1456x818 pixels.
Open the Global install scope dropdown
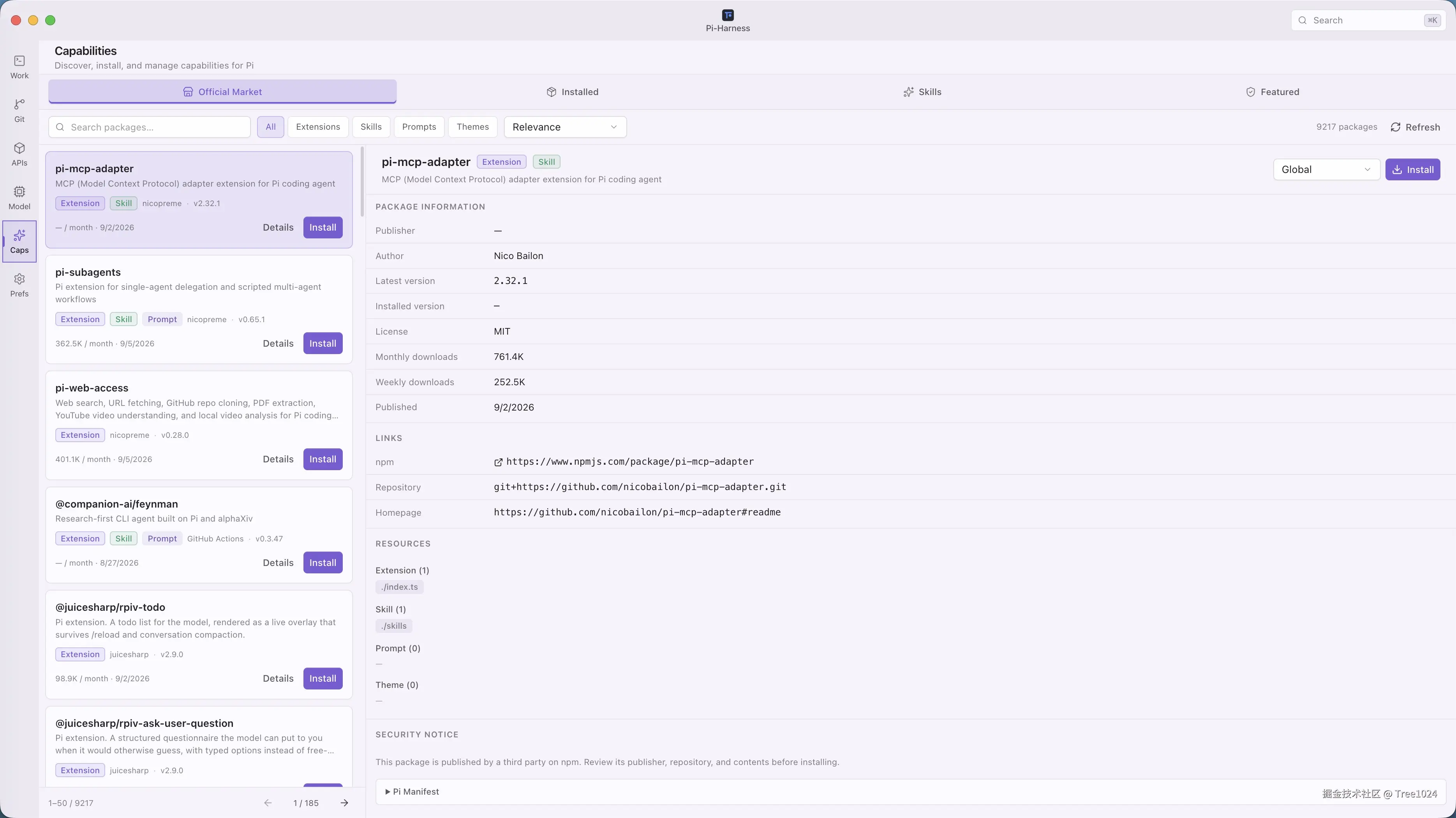(1326, 169)
